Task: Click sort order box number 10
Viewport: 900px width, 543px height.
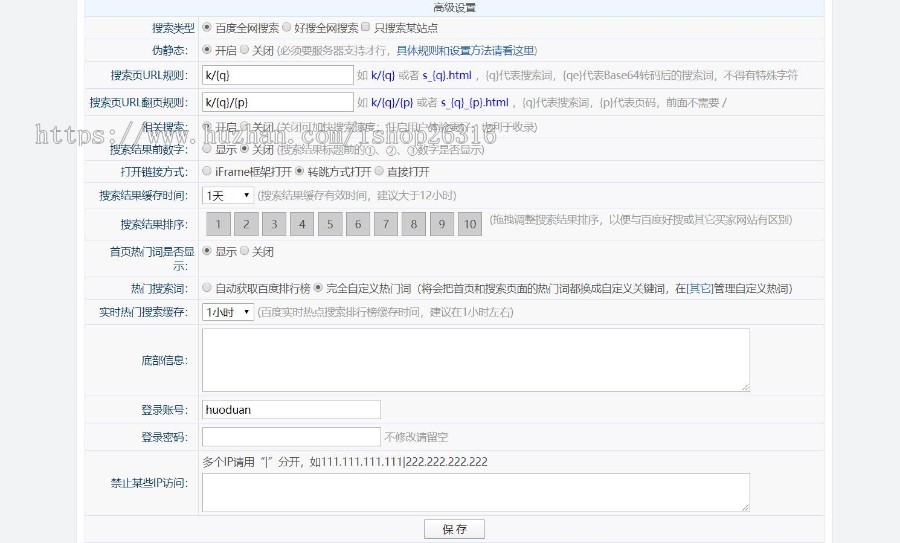Action: click(x=470, y=224)
